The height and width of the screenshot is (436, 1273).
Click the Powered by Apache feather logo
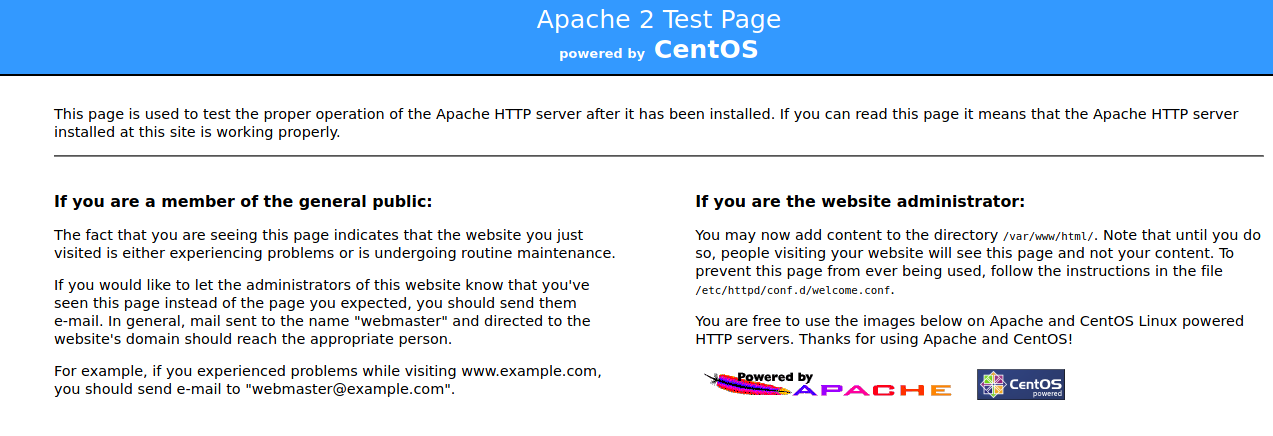828,384
